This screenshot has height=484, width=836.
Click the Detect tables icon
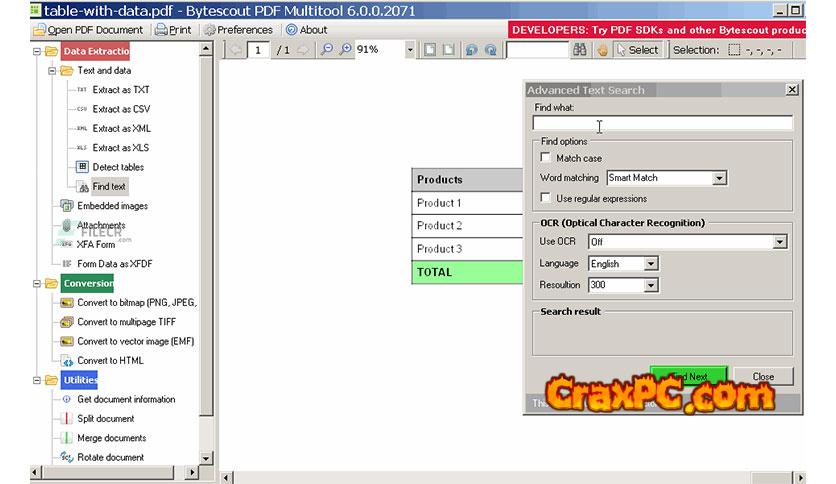(x=83, y=167)
